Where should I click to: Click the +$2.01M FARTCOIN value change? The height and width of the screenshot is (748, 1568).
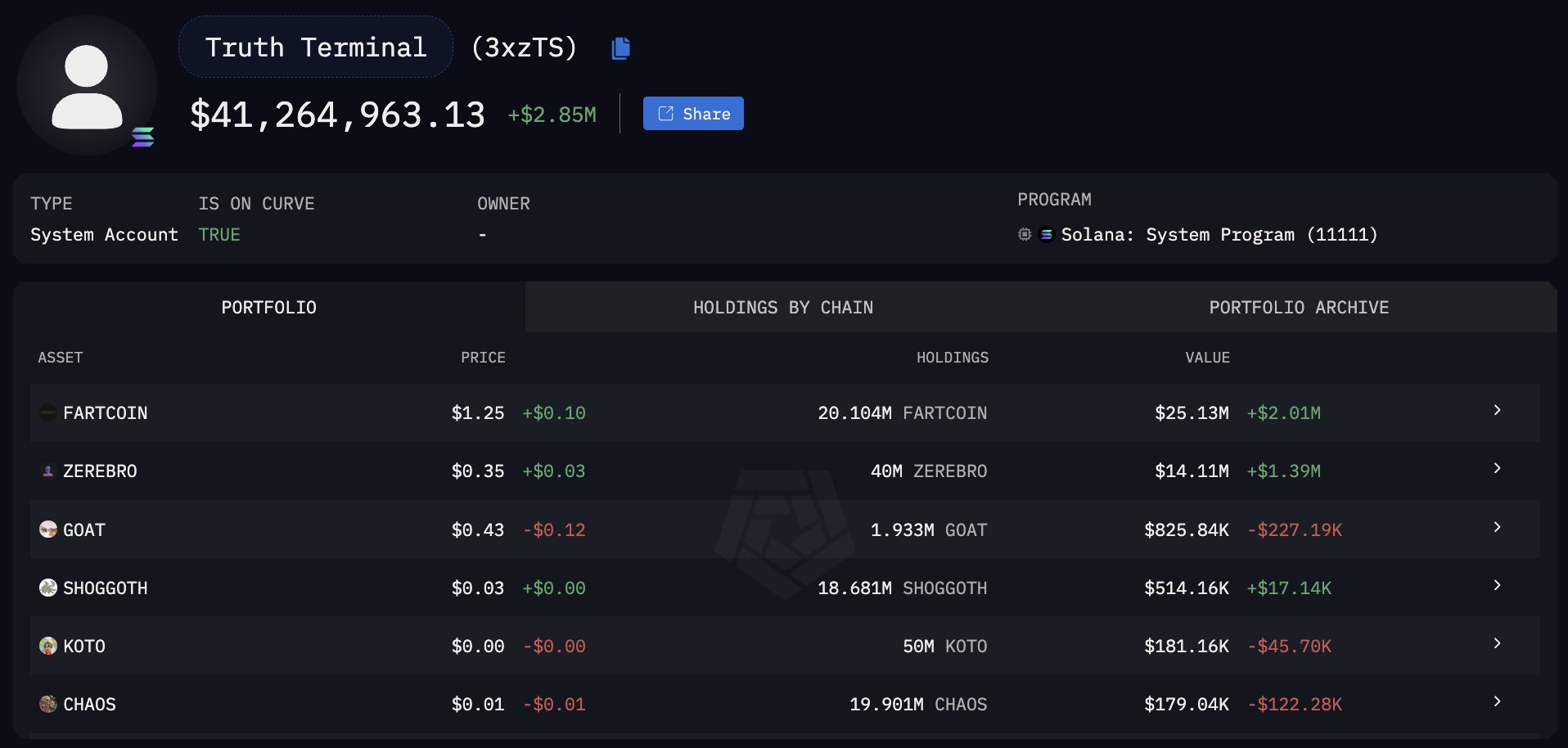[1284, 413]
